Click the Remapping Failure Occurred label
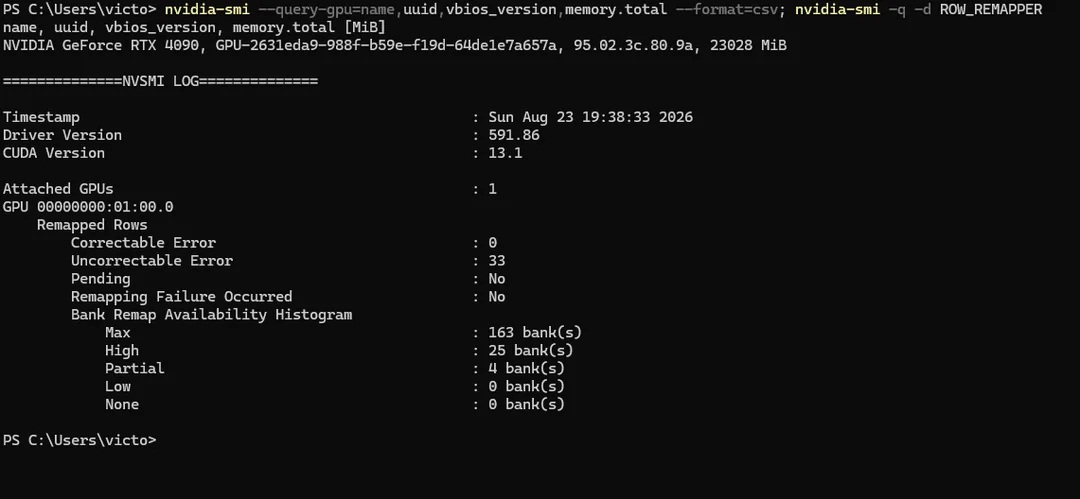Viewport: 1080px width, 499px height. click(x=181, y=296)
